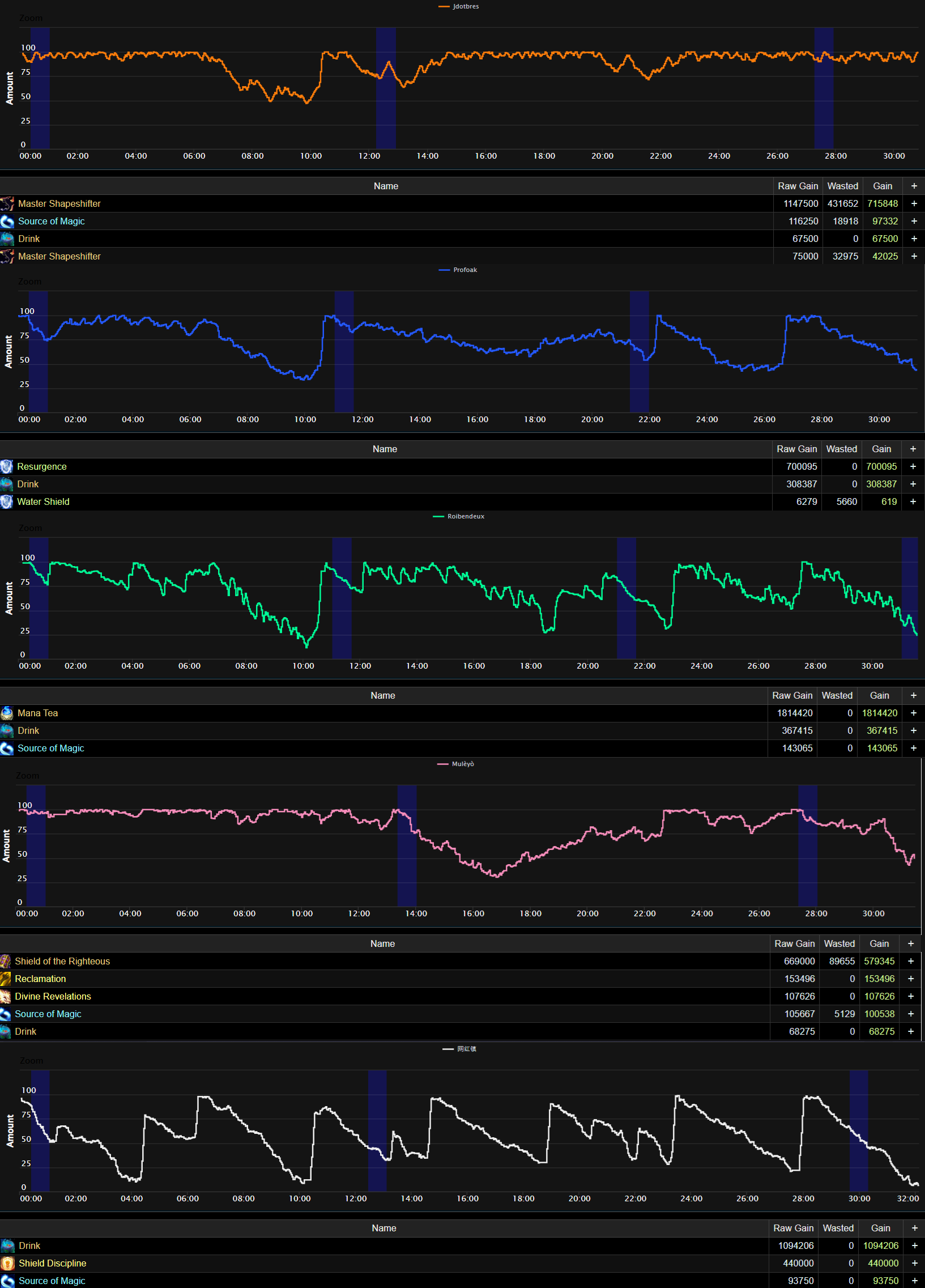Image resolution: width=925 pixels, height=1288 pixels.
Task: Click the Resurgence raw gain value 700095
Action: (802, 466)
